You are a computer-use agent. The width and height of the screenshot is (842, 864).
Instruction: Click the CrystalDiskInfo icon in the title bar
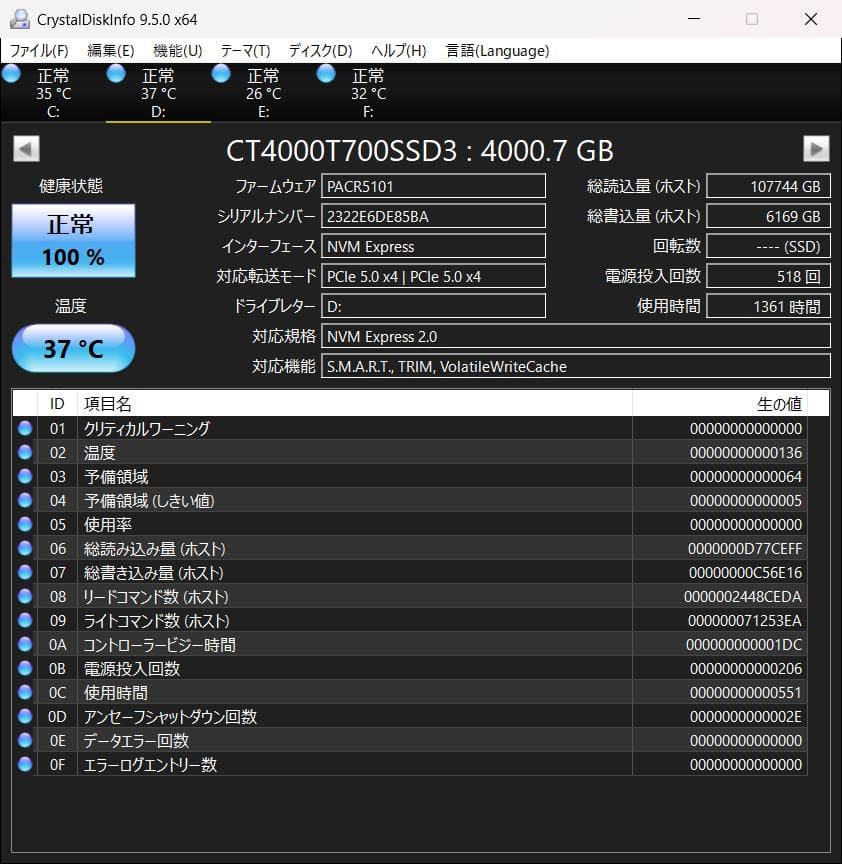(18, 18)
